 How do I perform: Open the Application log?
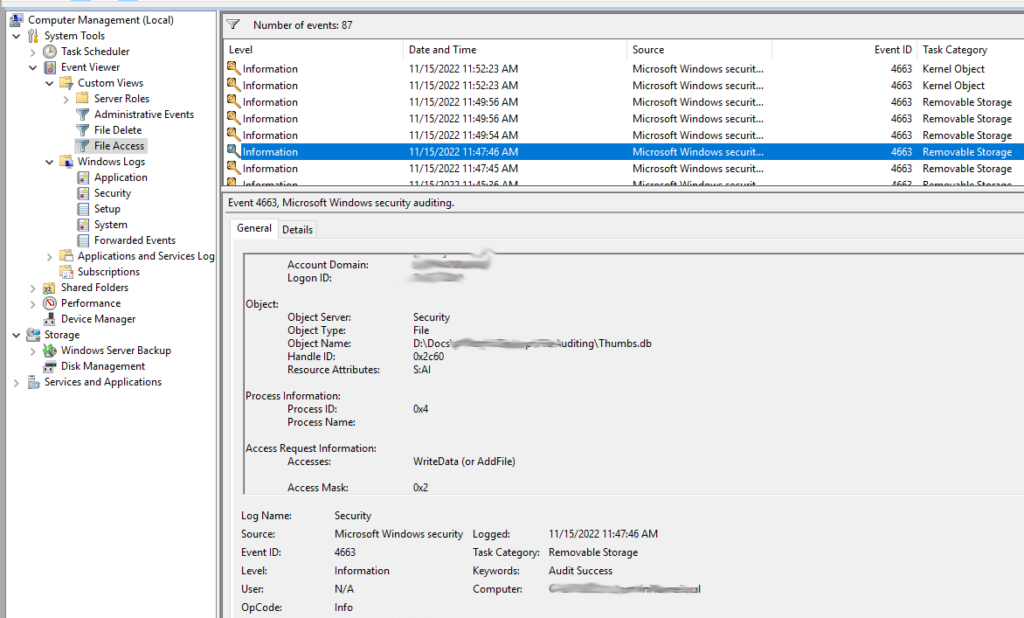pos(120,177)
